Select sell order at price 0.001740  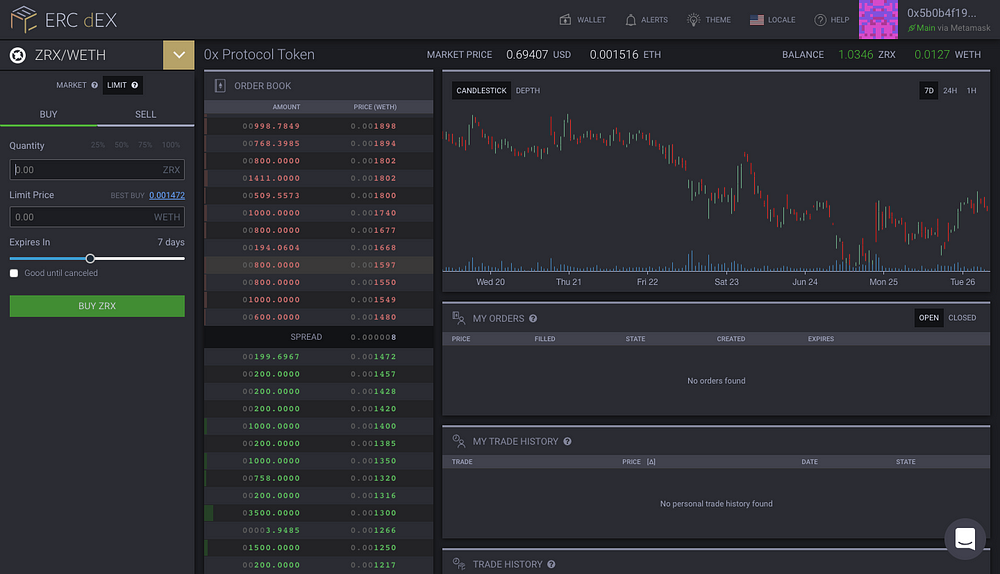(318, 213)
